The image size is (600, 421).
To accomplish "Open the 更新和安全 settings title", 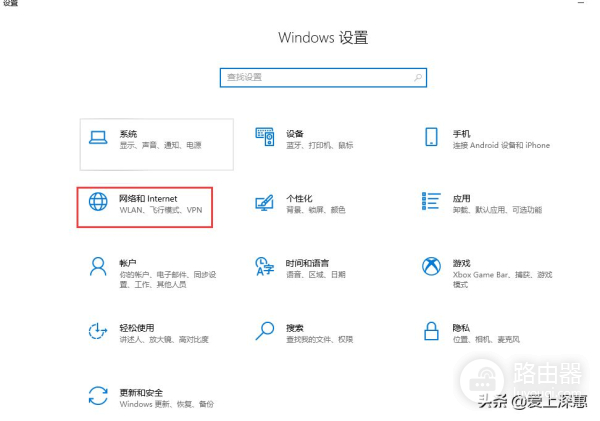I will pos(141,393).
